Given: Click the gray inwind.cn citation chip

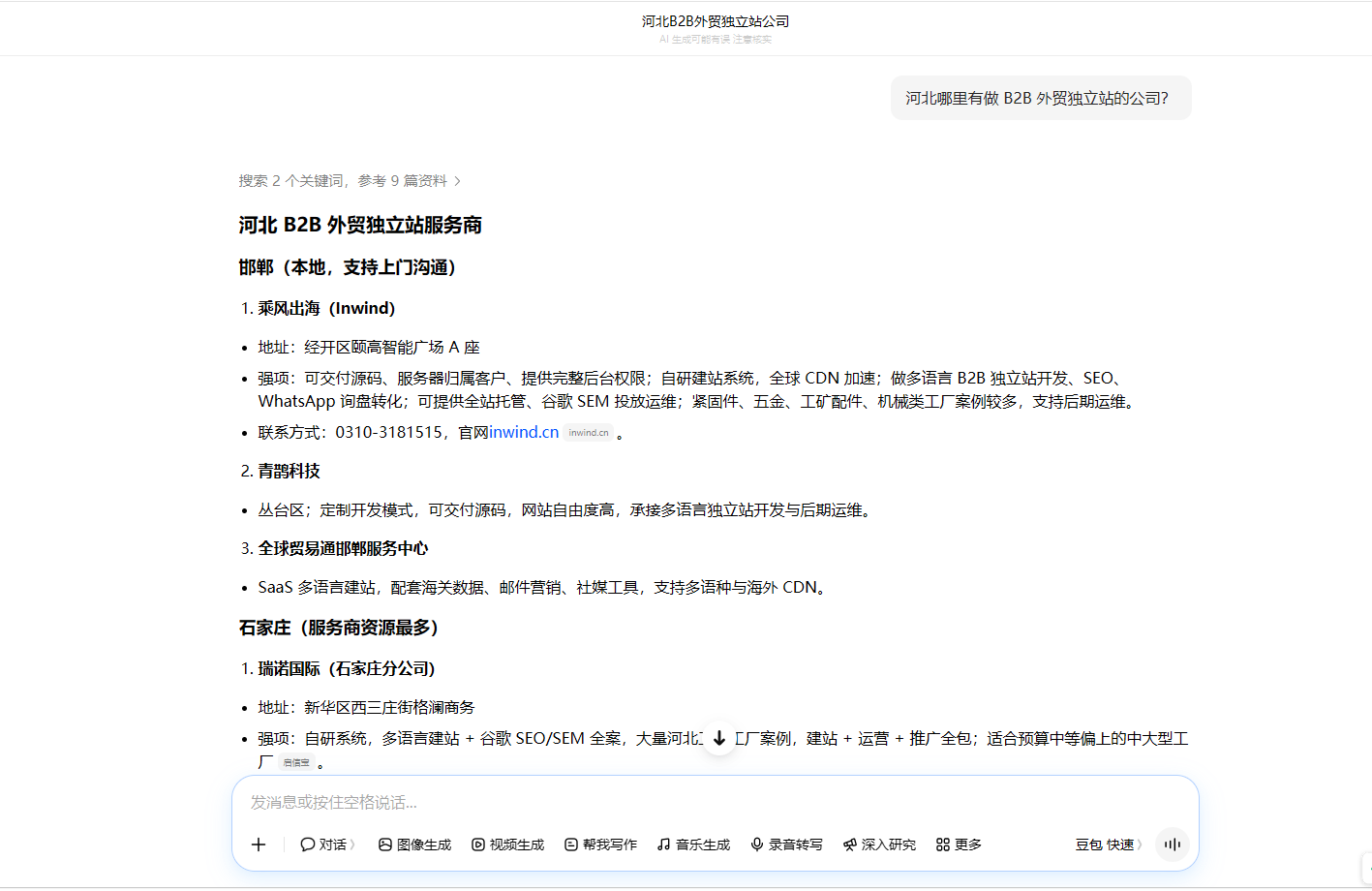Looking at the screenshot, I should [589, 433].
